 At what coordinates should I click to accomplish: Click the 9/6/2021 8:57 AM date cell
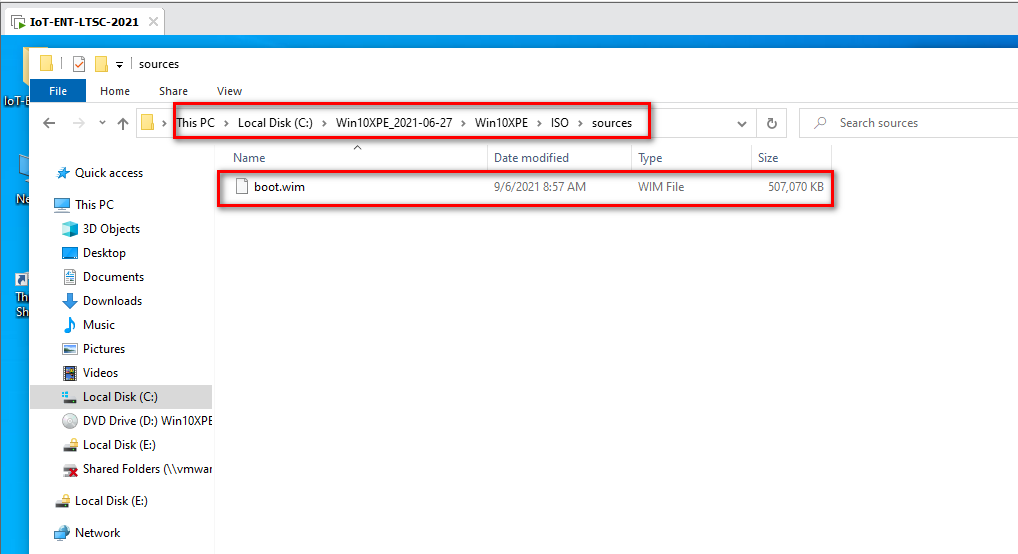[x=540, y=187]
